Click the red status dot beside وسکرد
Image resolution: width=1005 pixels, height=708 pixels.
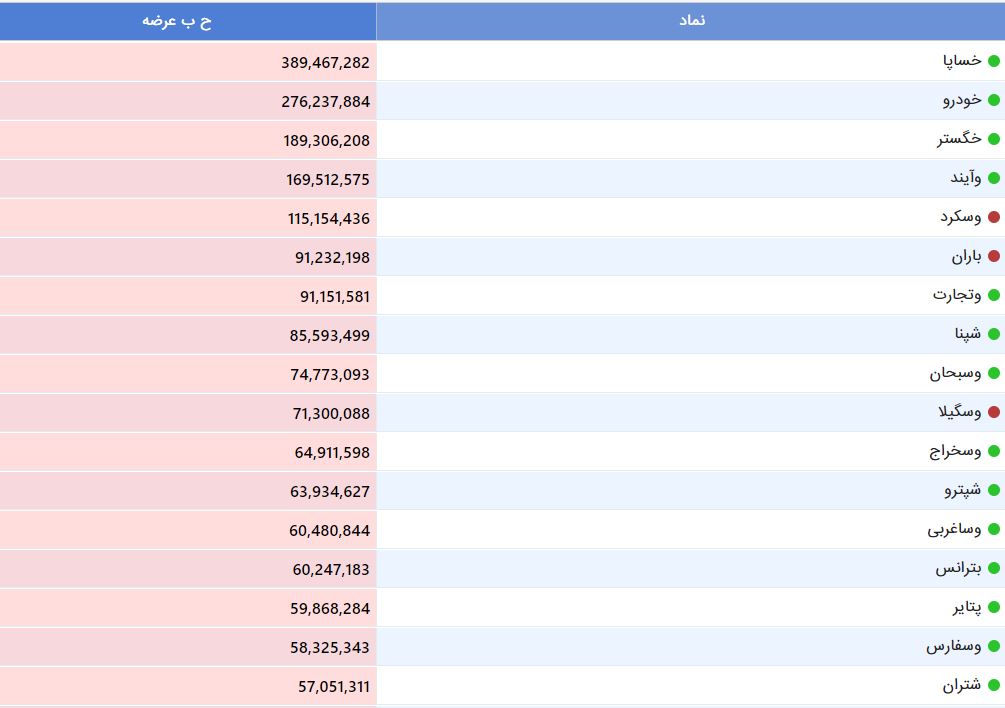(x=994, y=217)
